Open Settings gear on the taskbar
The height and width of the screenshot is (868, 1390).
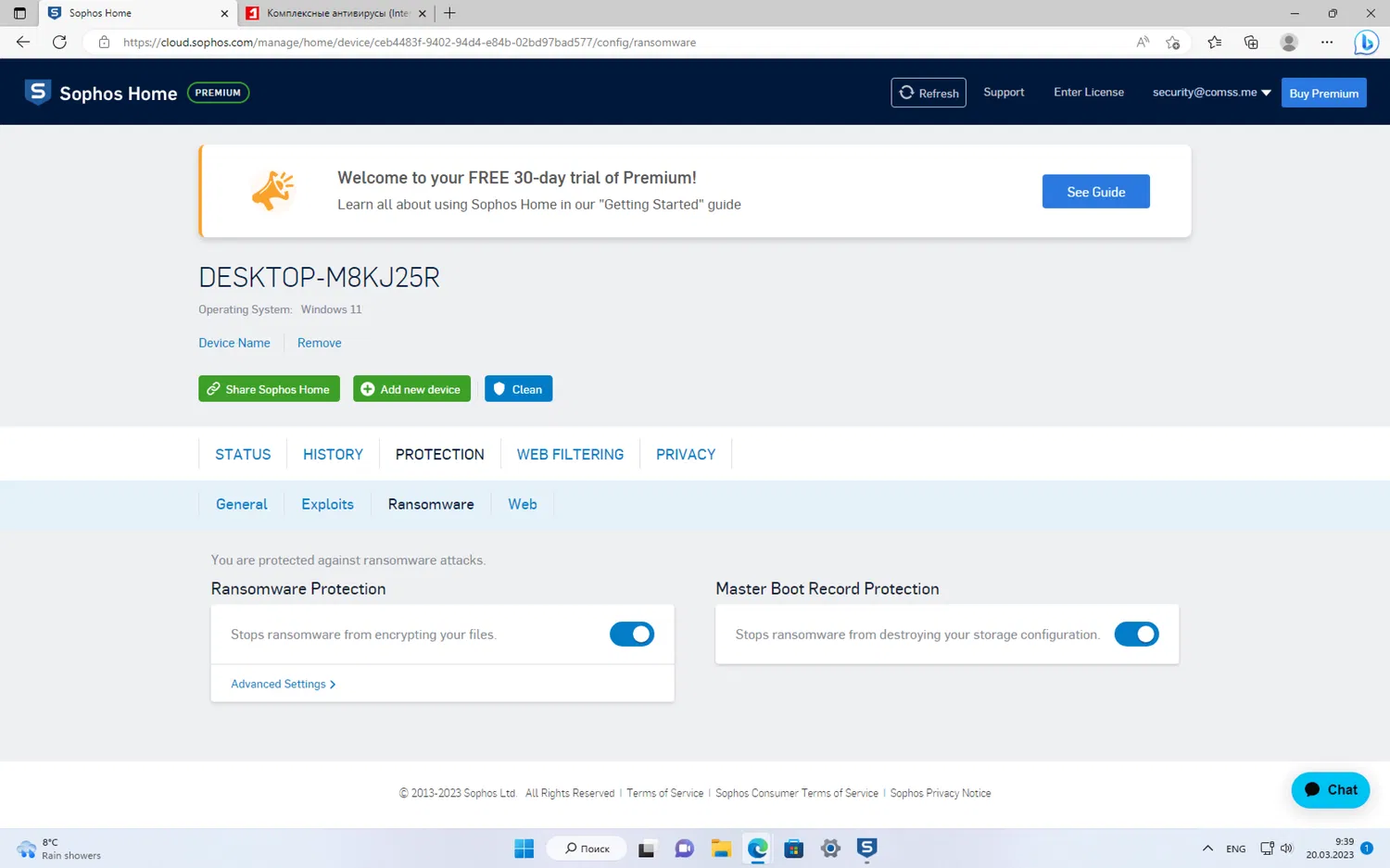click(x=830, y=849)
